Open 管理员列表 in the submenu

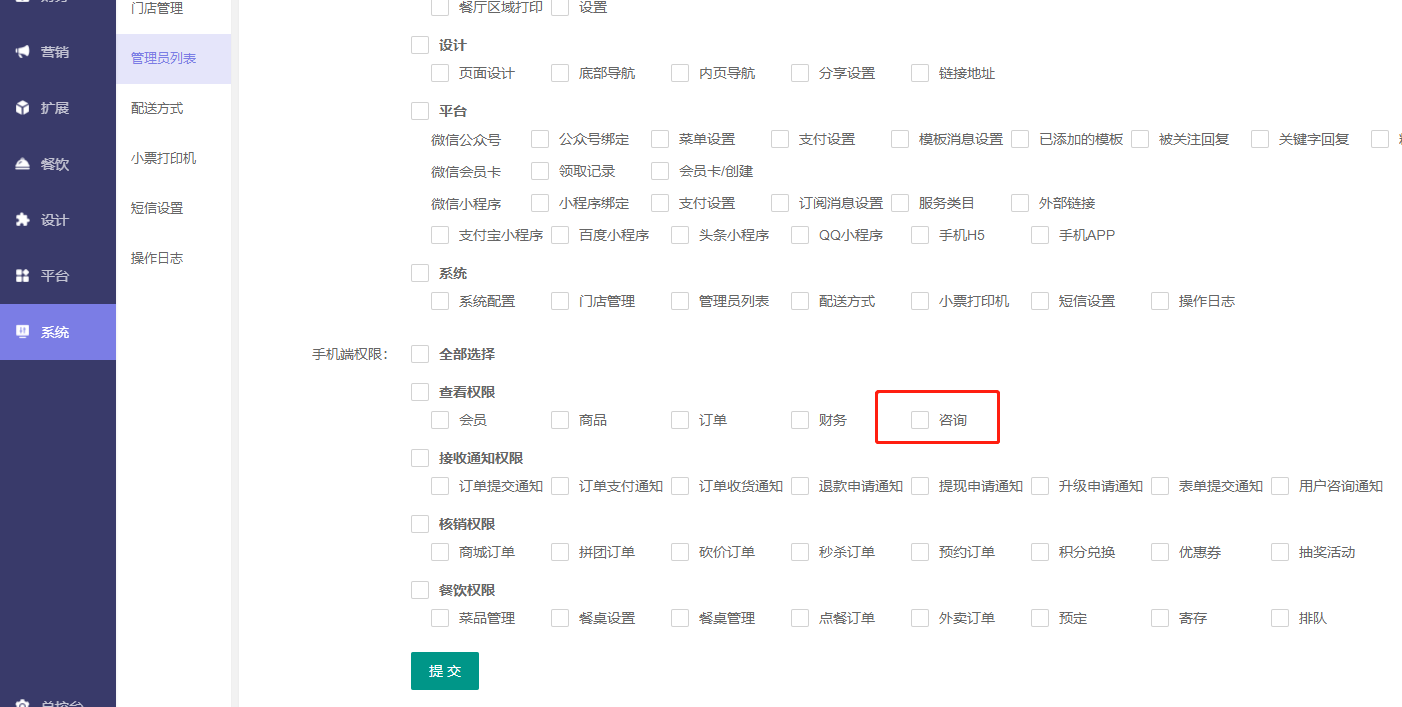(163, 59)
